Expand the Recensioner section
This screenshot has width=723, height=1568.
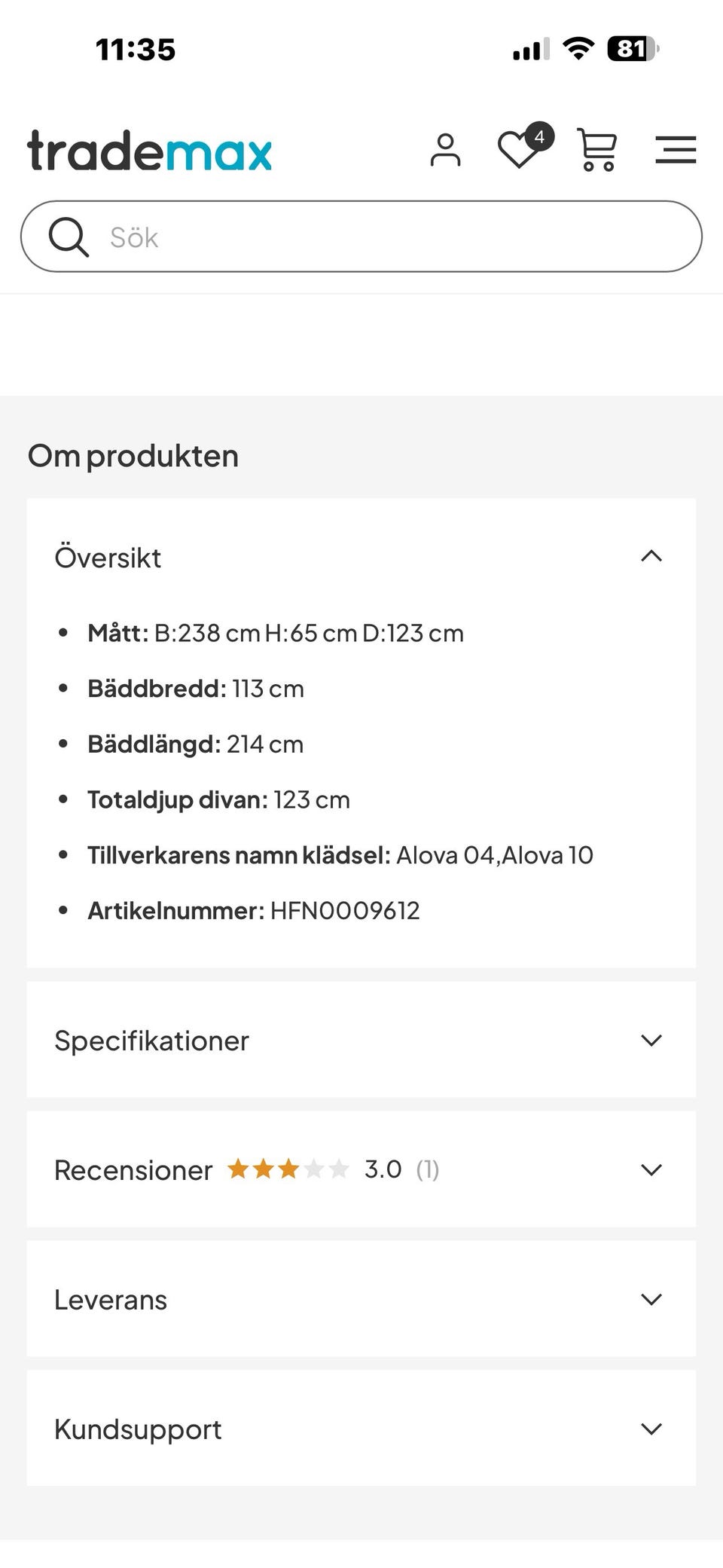(652, 1169)
